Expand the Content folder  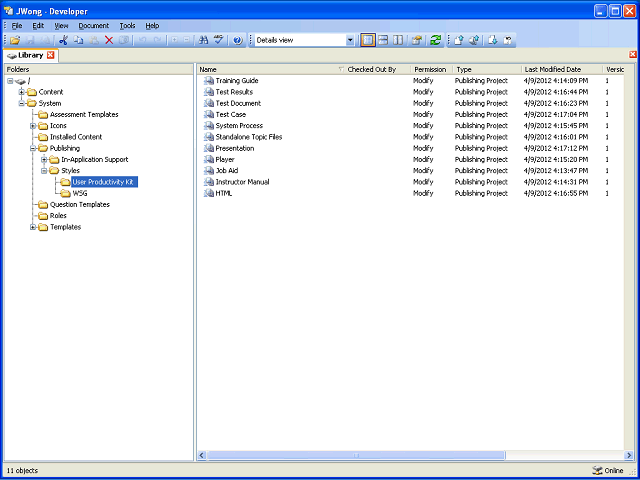coord(22,92)
